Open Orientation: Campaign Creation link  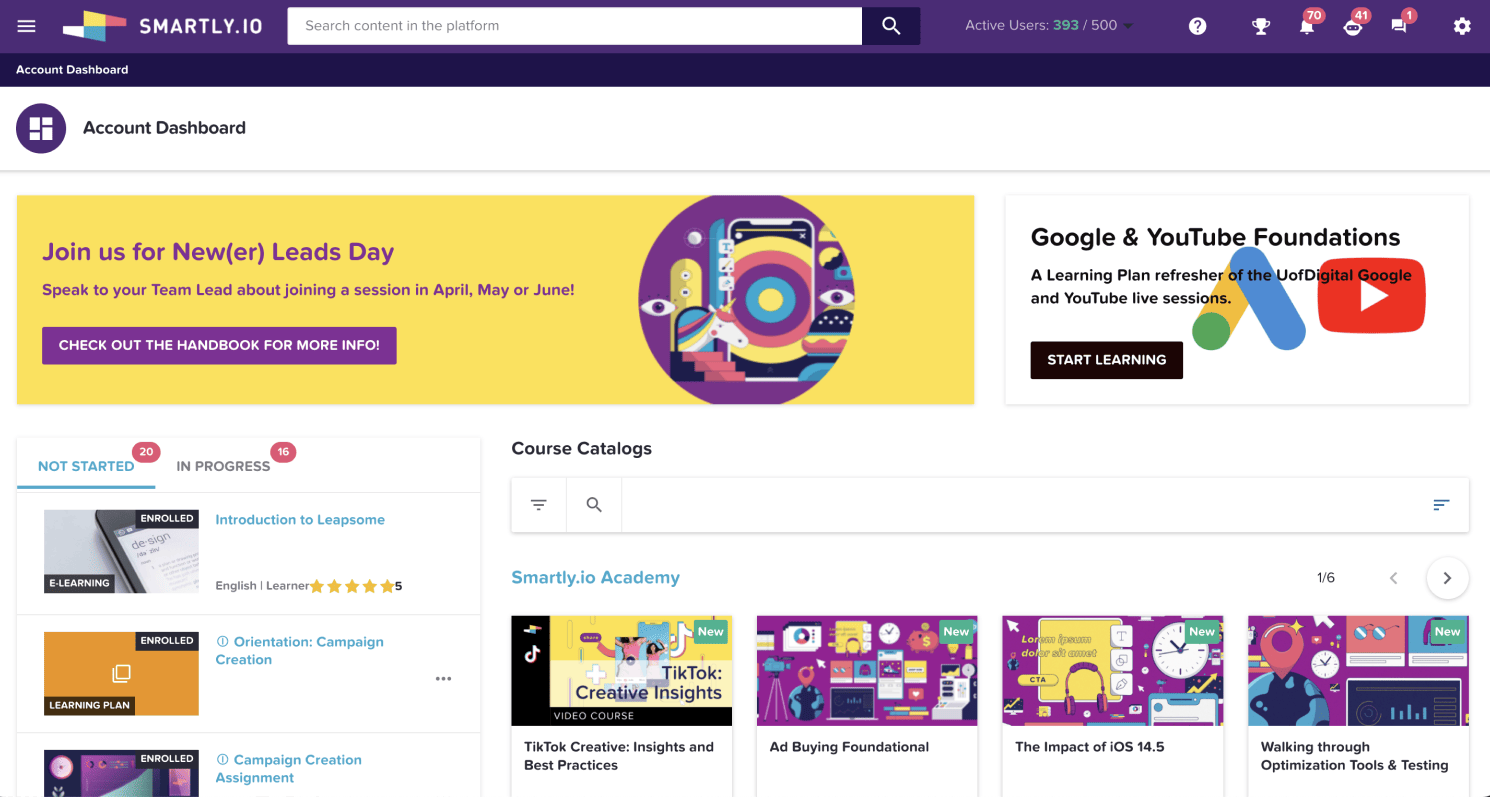point(300,651)
